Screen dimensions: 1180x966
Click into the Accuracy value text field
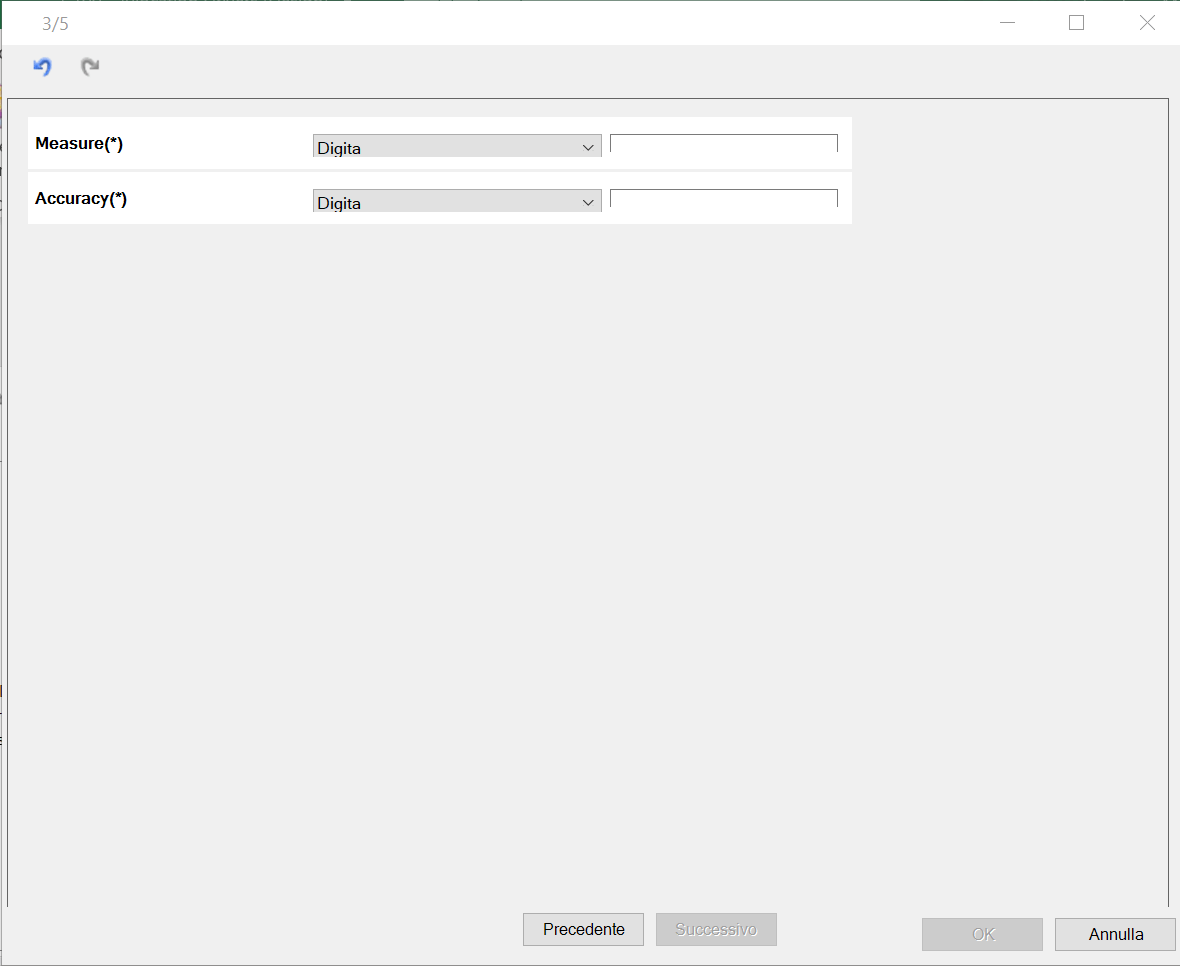pos(723,199)
